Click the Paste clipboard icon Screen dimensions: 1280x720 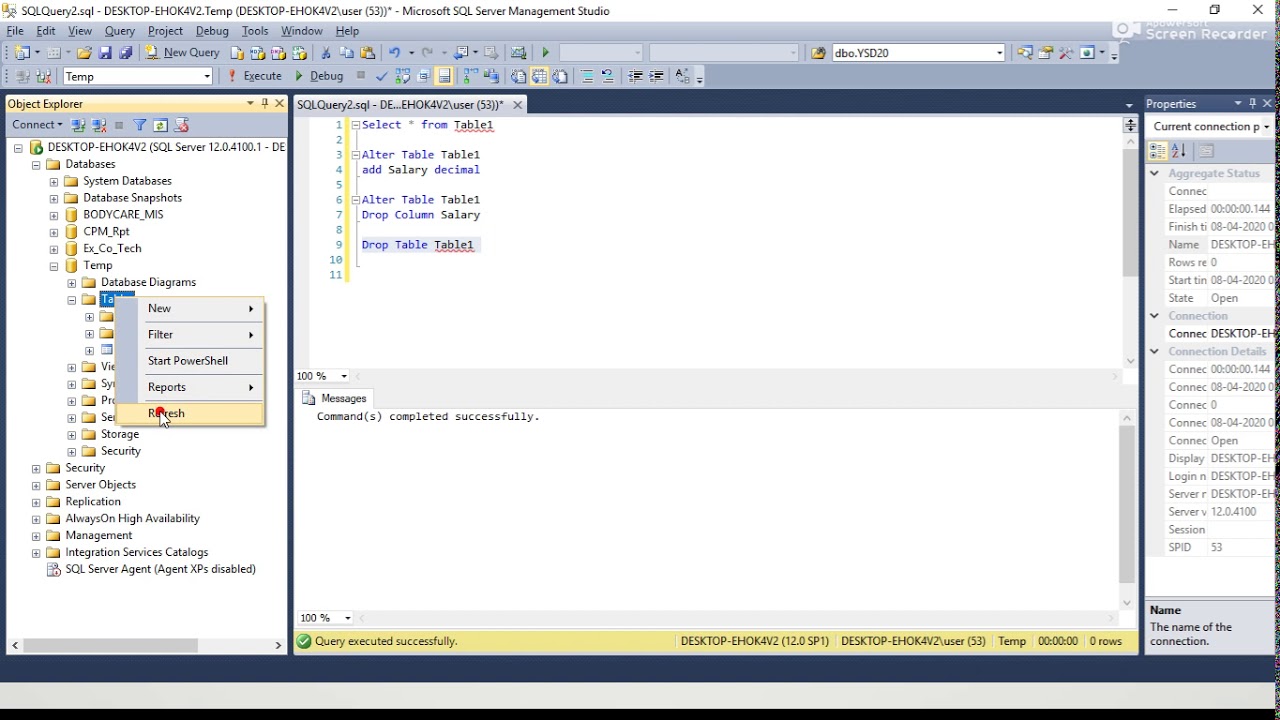coord(368,53)
